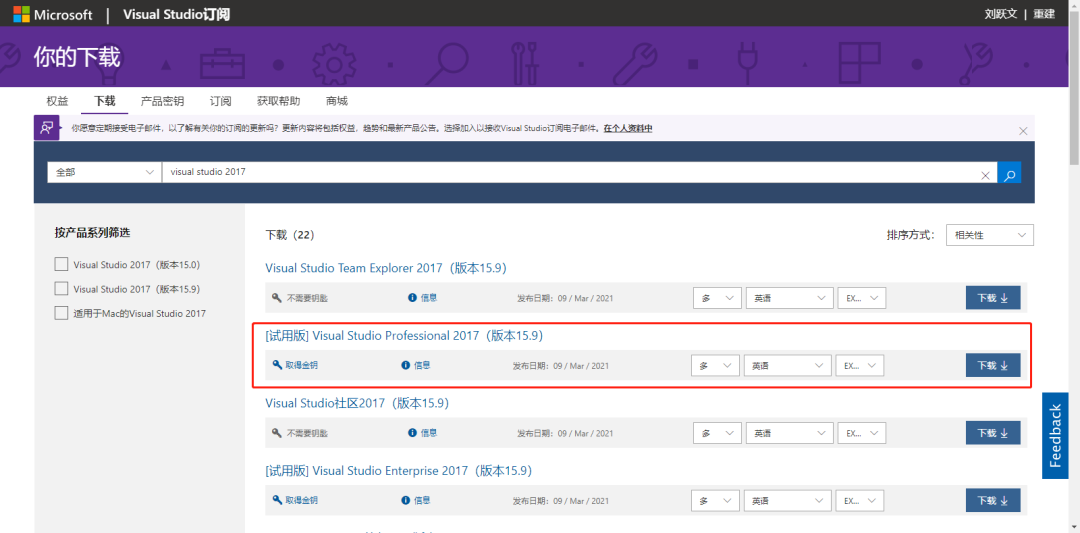Screen dimensions: 1080x533
Task: Click info icon in Enterprise 2017 row
Action: (x=406, y=500)
